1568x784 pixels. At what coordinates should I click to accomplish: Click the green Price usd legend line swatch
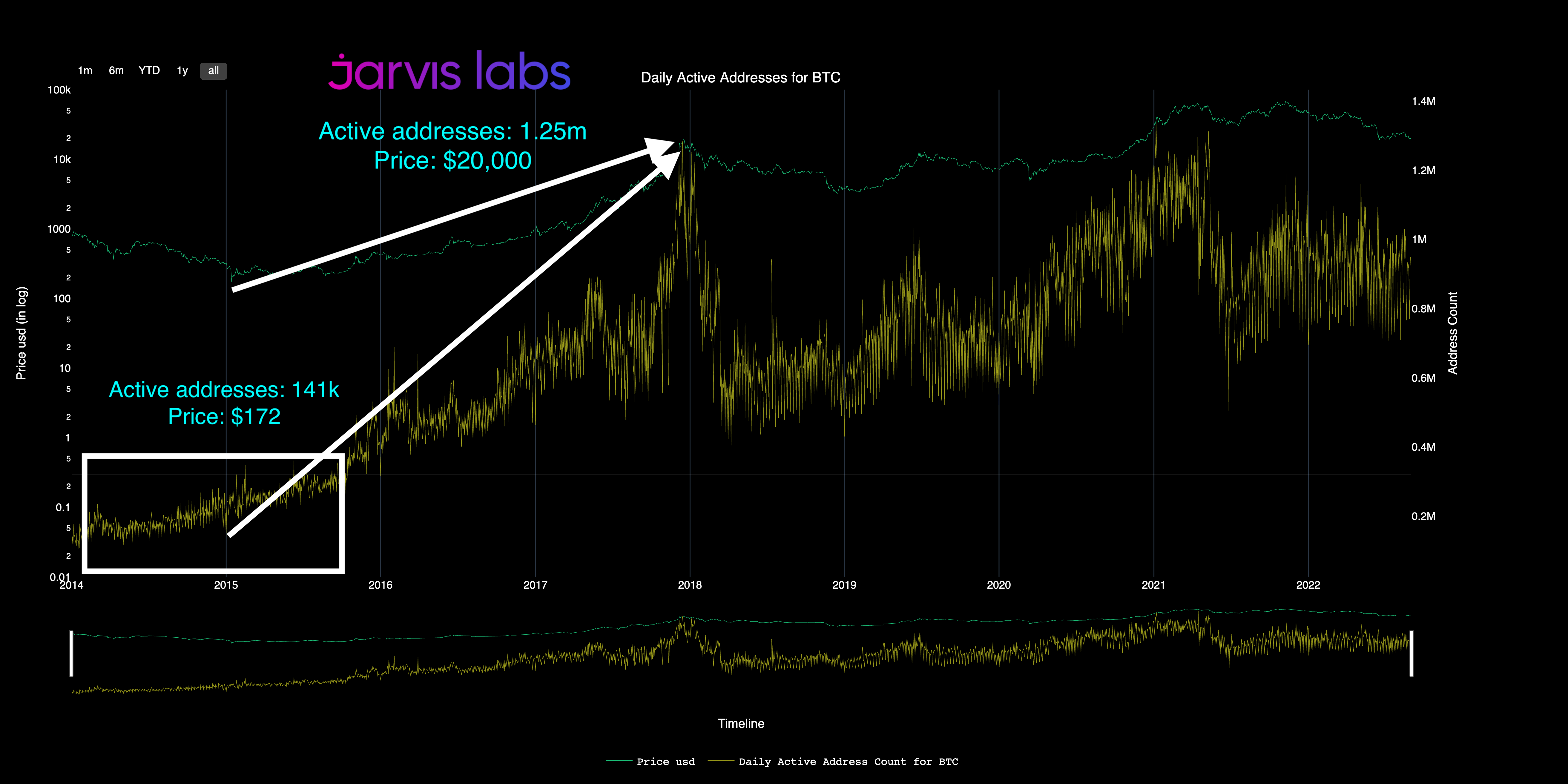[x=619, y=761]
